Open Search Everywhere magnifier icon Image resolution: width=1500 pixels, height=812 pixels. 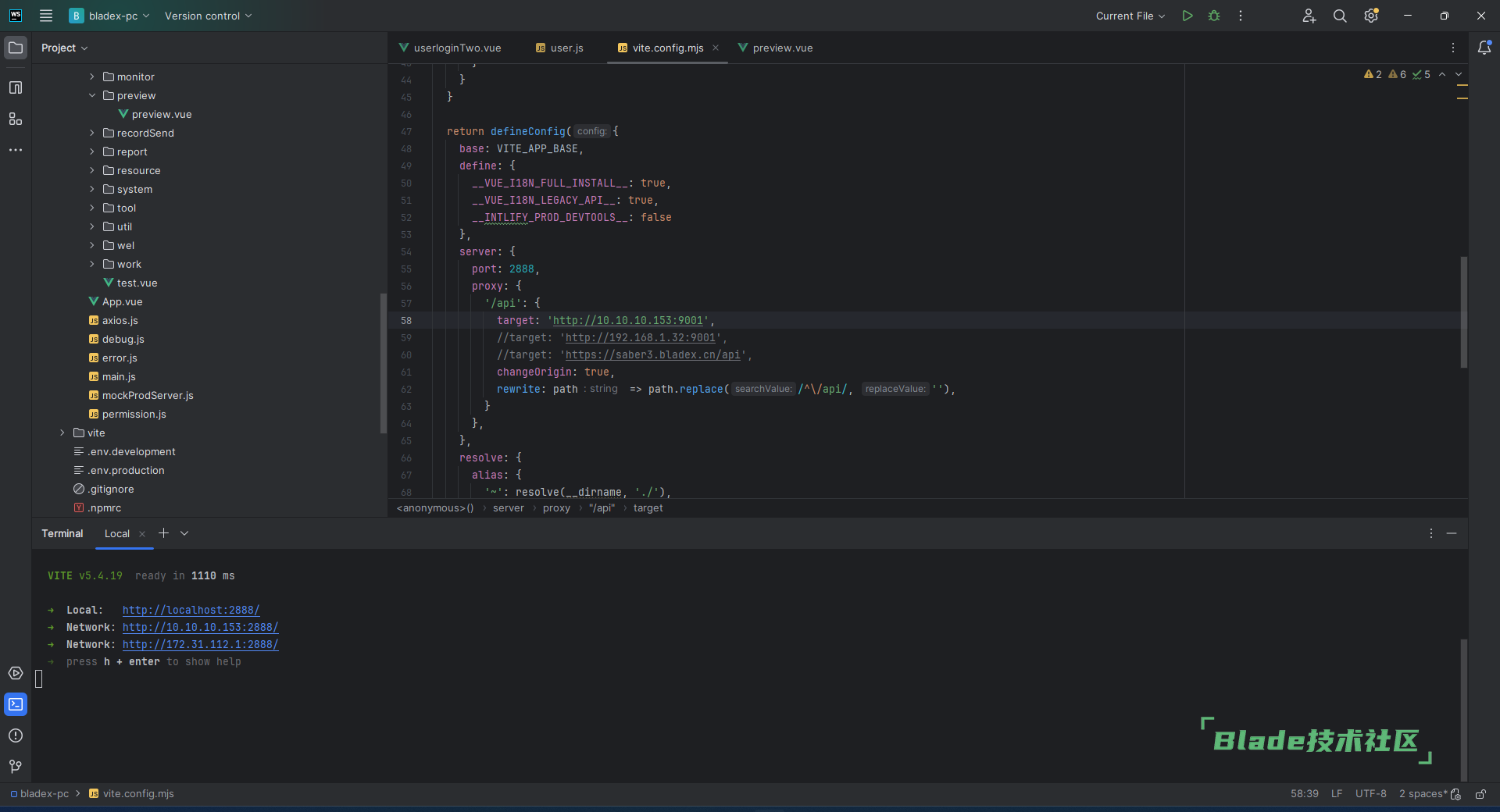pos(1340,16)
